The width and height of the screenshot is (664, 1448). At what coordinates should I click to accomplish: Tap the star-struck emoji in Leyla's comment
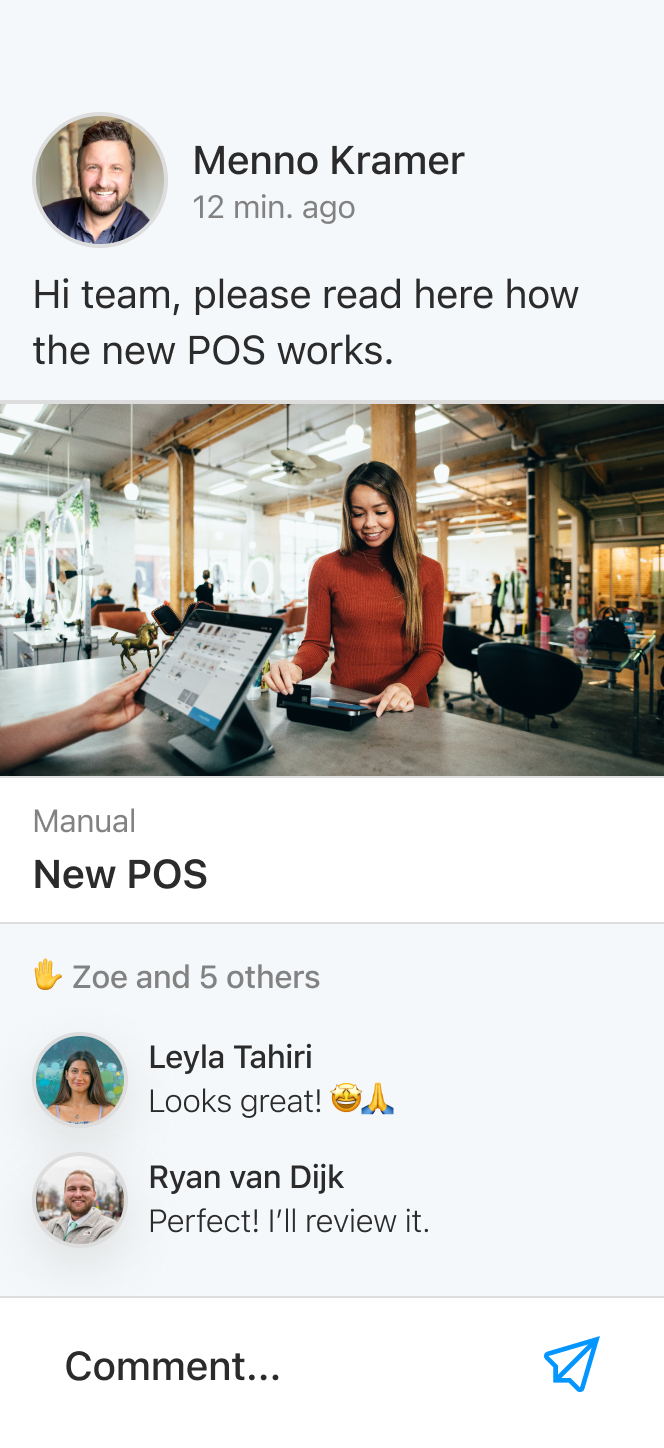pyautogui.click(x=346, y=1101)
